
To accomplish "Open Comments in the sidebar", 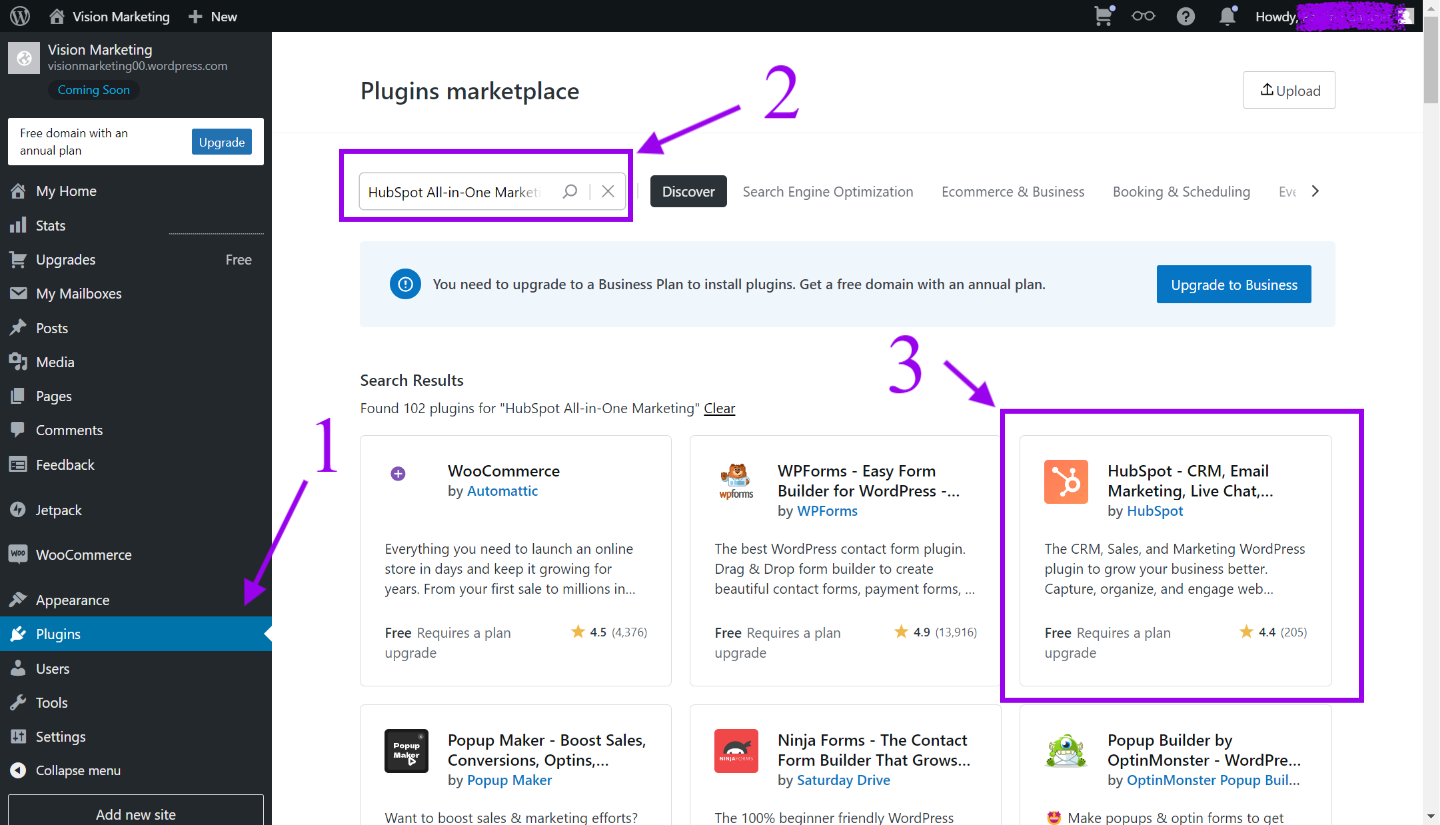I will tap(136, 430).
